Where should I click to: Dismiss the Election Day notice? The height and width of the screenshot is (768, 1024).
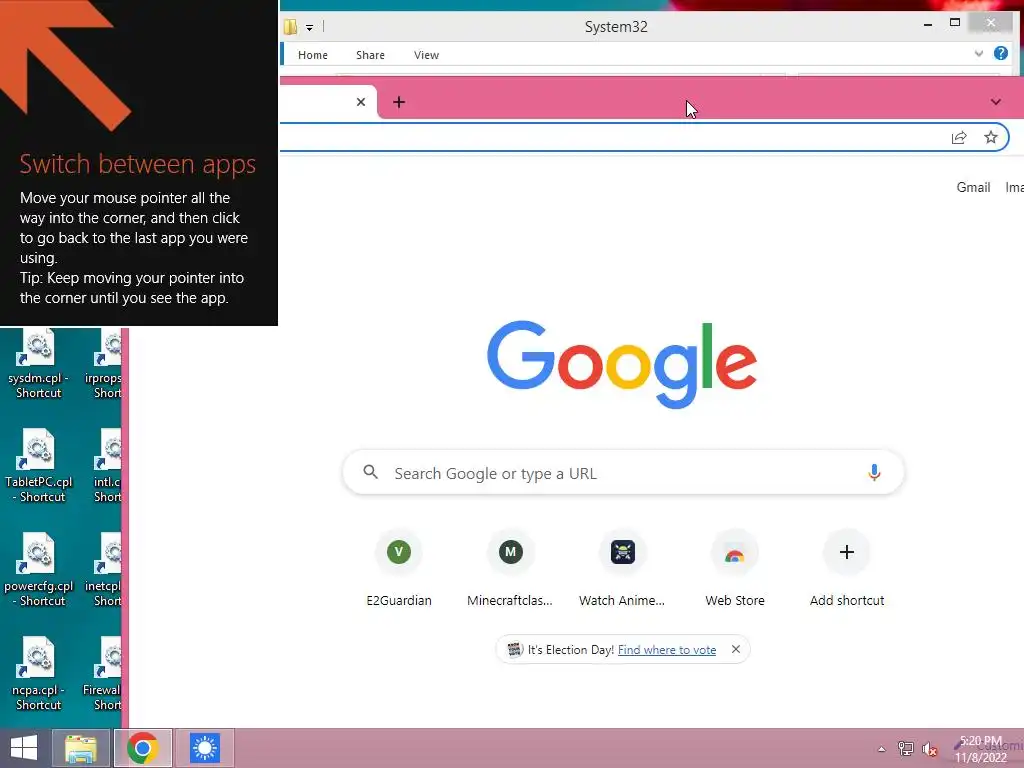[x=735, y=649]
